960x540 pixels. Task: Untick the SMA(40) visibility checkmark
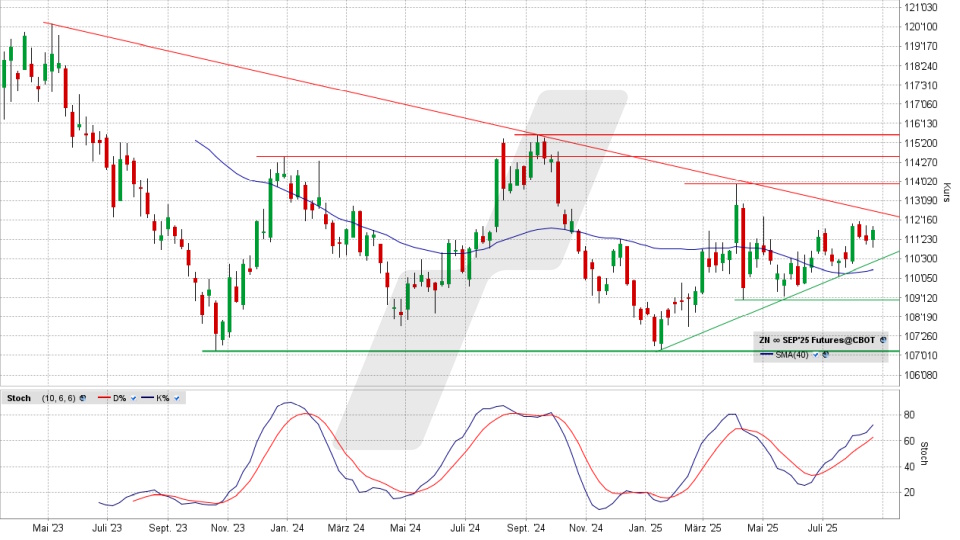[816, 355]
